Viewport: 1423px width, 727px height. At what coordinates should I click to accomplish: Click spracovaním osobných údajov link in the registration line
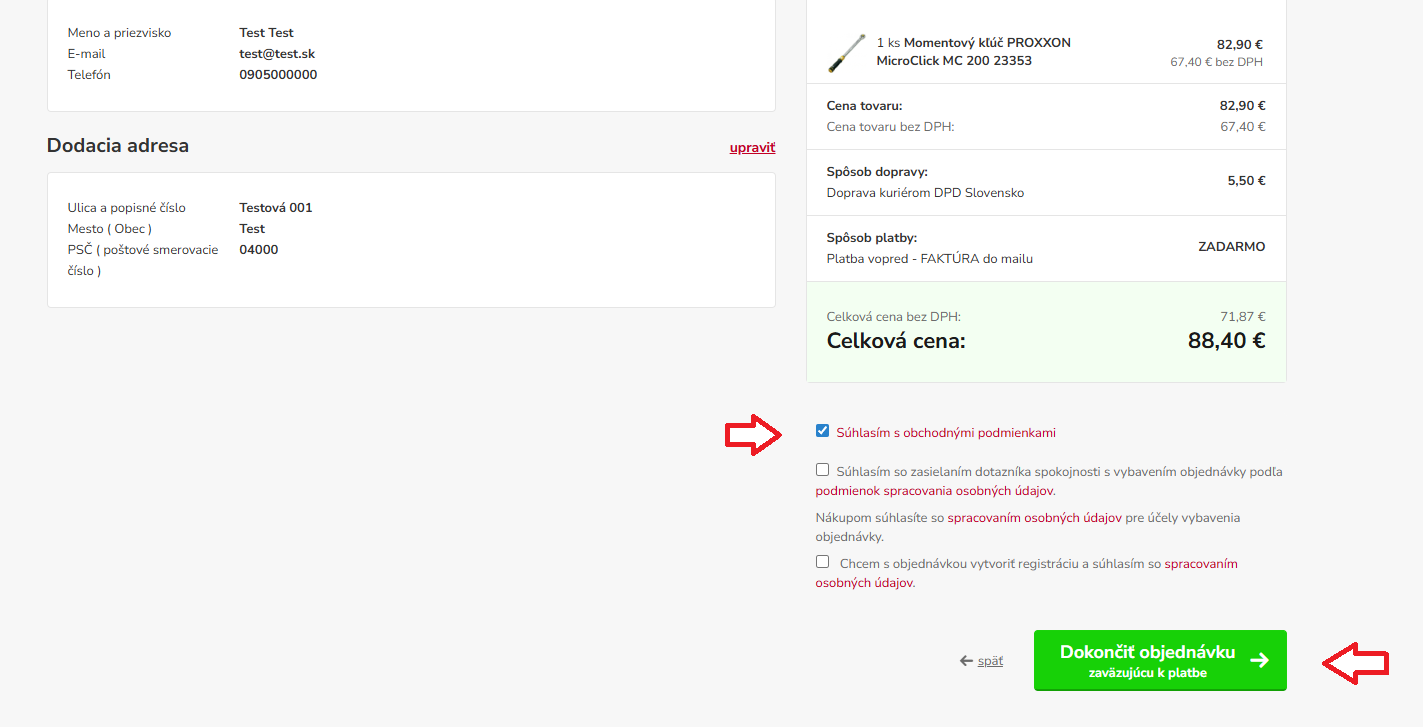pyautogui.click(x=1200, y=564)
